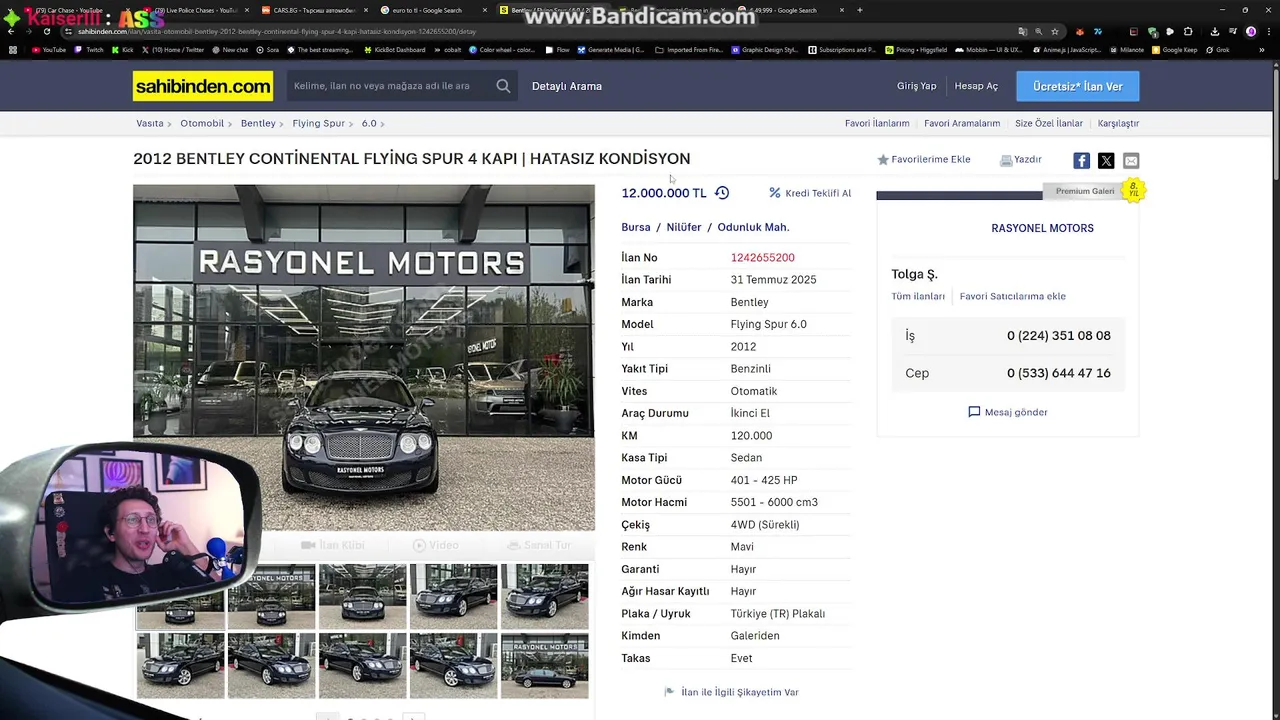Click Ücretsiz İlan Ver button

pyautogui.click(x=1078, y=86)
